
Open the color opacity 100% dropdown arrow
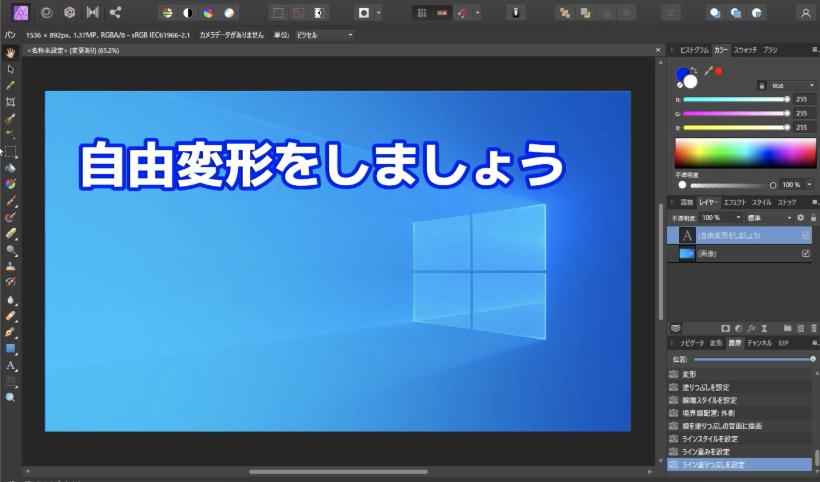(x=810, y=185)
